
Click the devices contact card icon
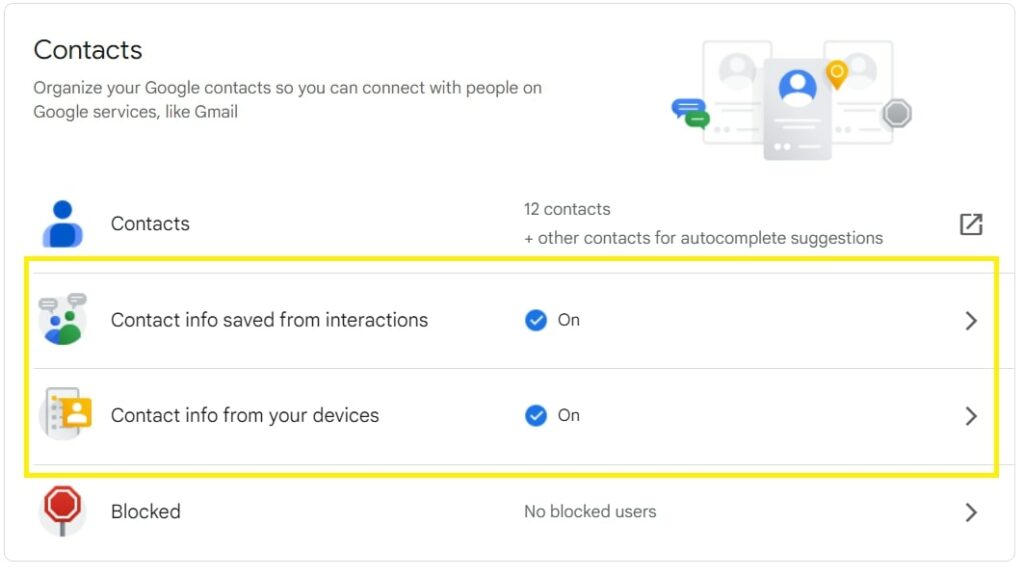coord(66,414)
